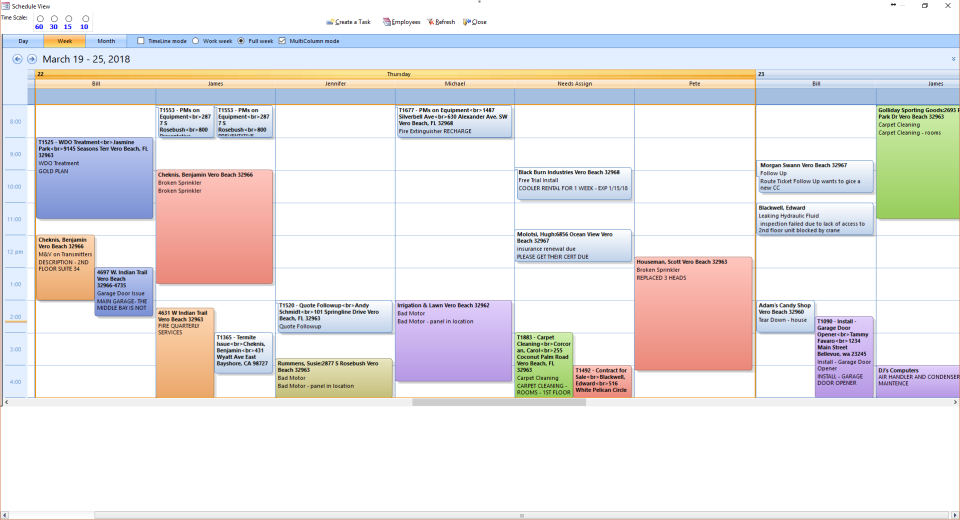
Task: Click the Refresh toolbar button
Action: tap(441, 22)
